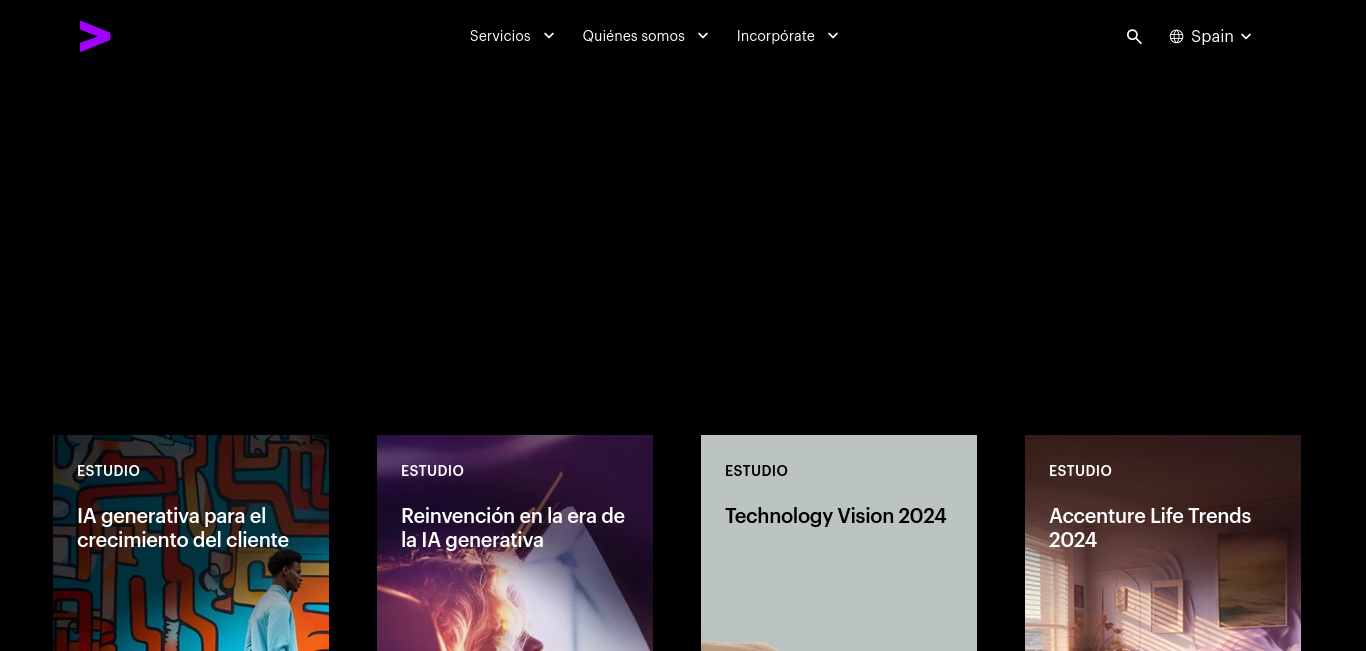Screen dimensions: 1366x651
Task: Open "Reinvención en la era de la IA generativa"
Action: point(513,528)
